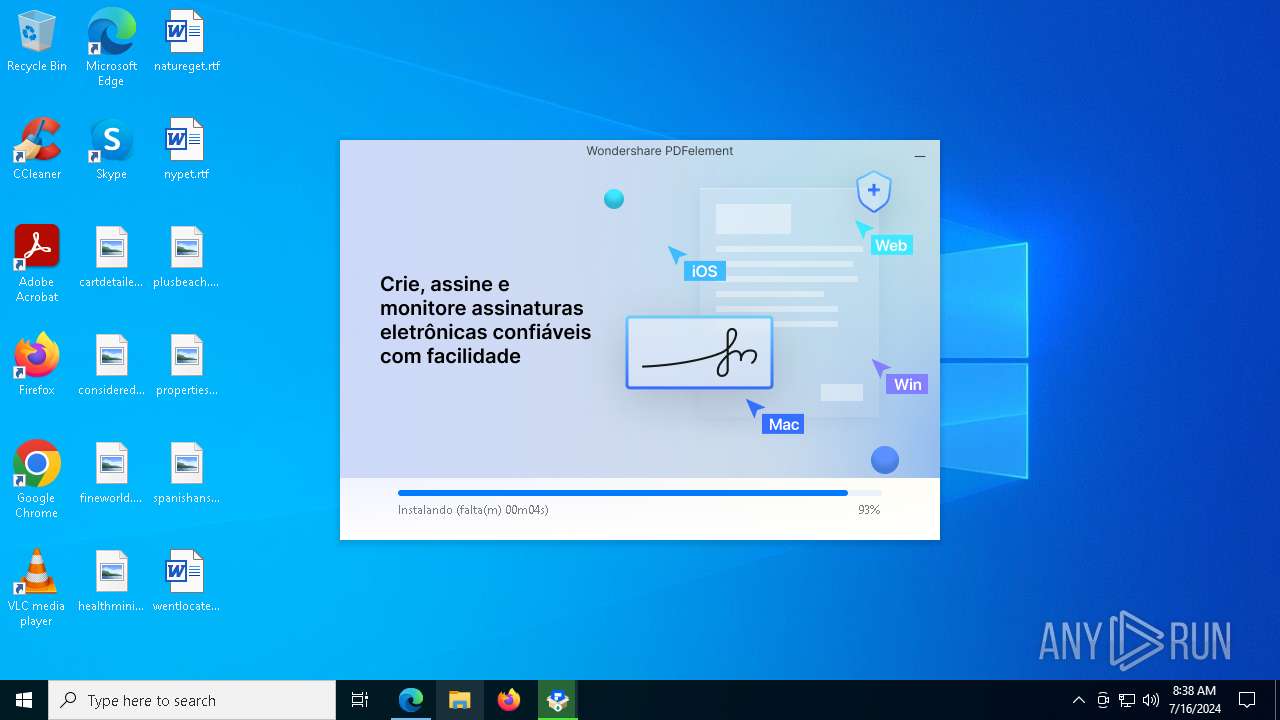Open the Recycle Bin desktop icon

click(37, 41)
